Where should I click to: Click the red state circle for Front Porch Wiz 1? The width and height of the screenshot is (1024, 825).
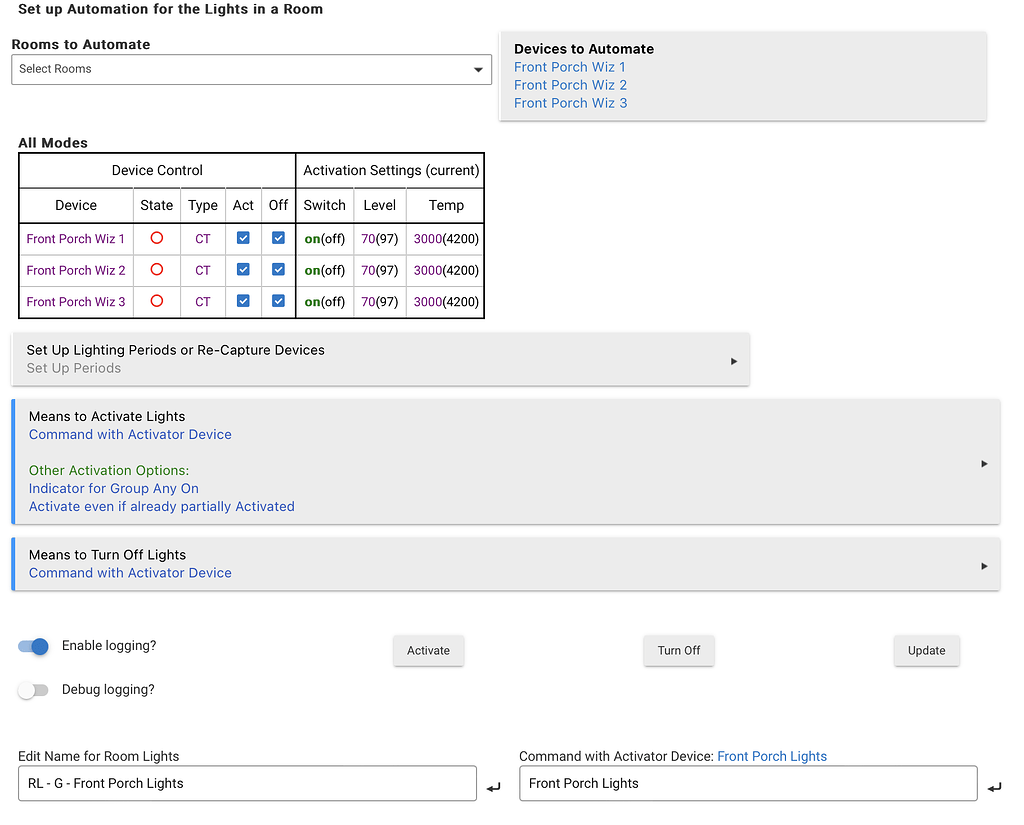(x=156, y=238)
